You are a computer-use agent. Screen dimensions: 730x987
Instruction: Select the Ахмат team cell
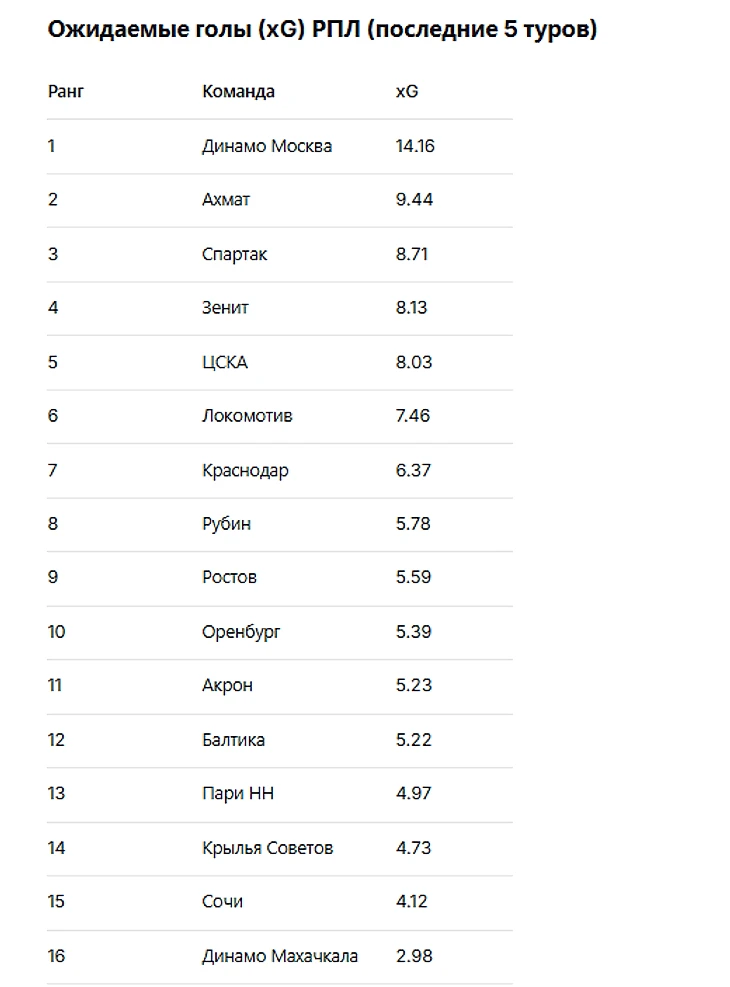coord(226,200)
